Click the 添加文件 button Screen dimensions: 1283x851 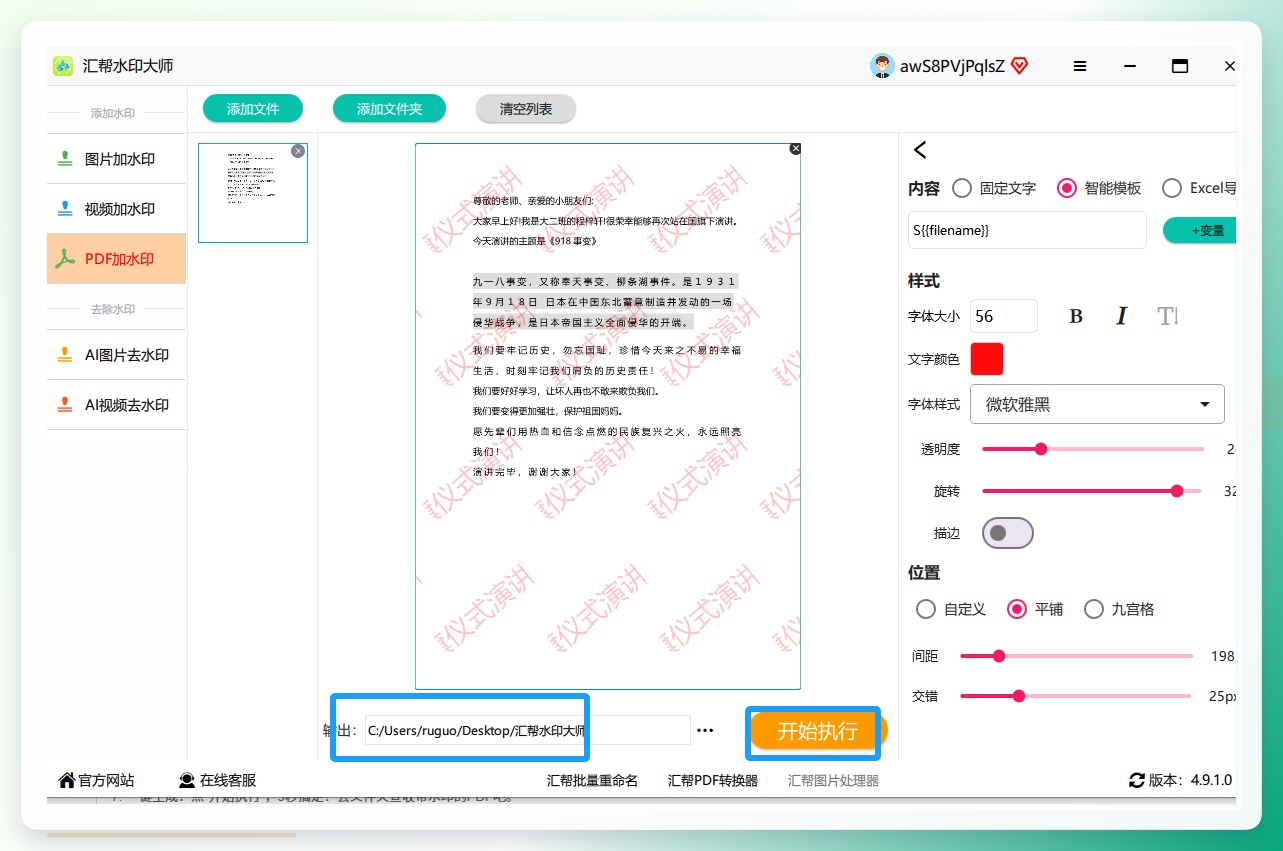(x=253, y=109)
